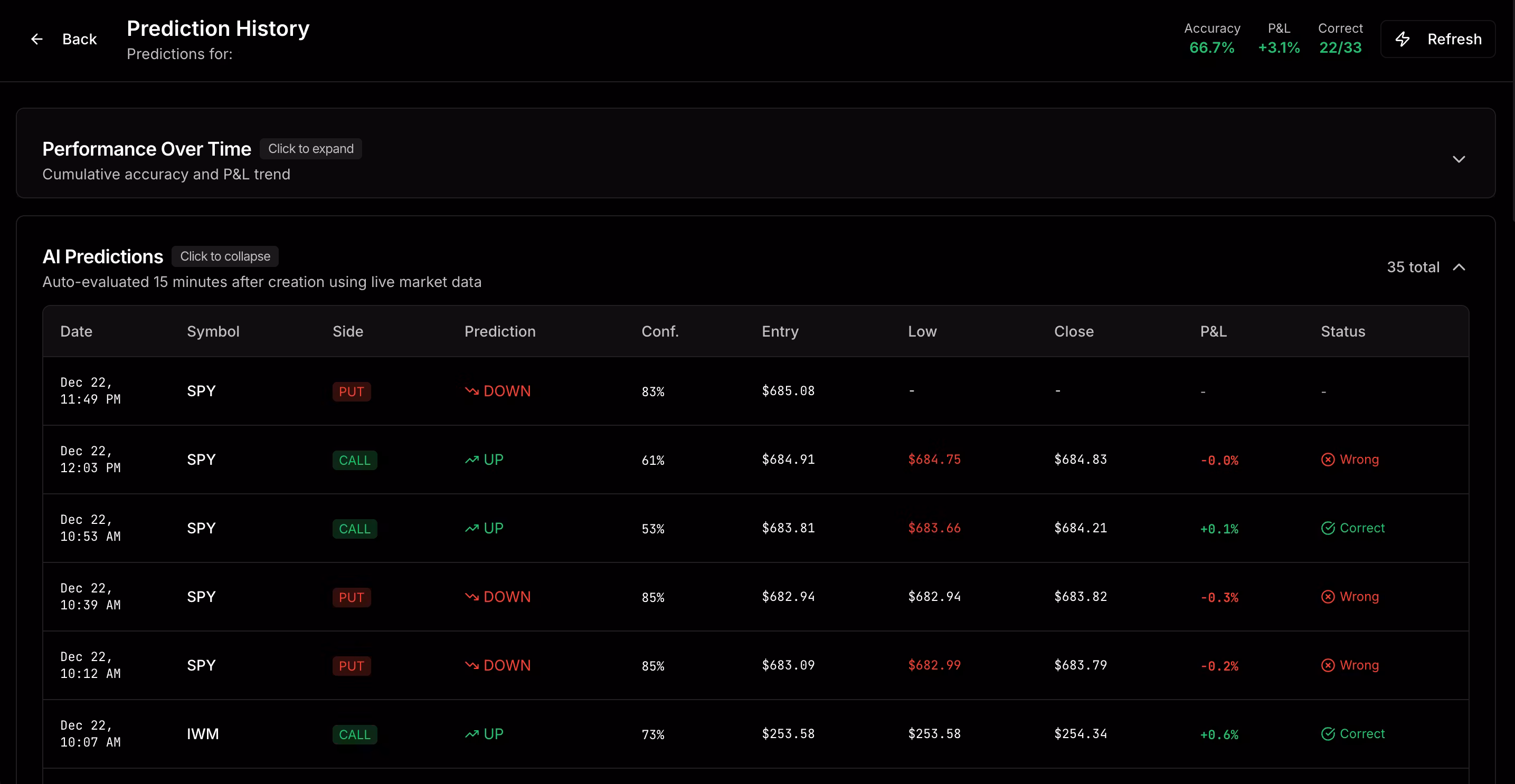Click the Wrong status icon for 12:03 PM
The height and width of the screenshot is (784, 1515).
click(x=1328, y=460)
